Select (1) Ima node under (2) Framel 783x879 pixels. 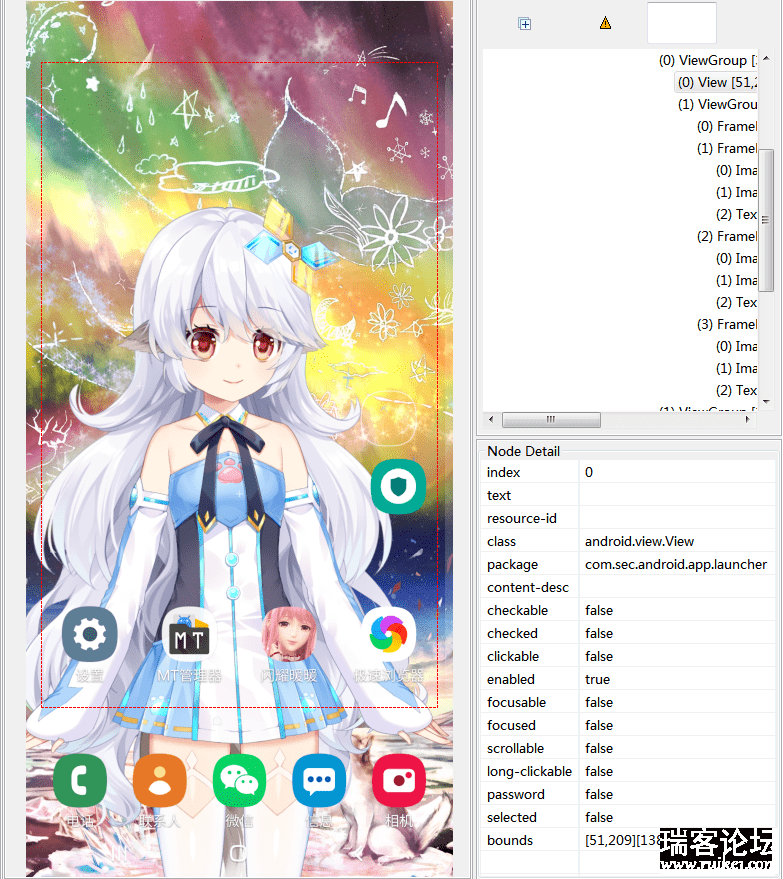736,280
